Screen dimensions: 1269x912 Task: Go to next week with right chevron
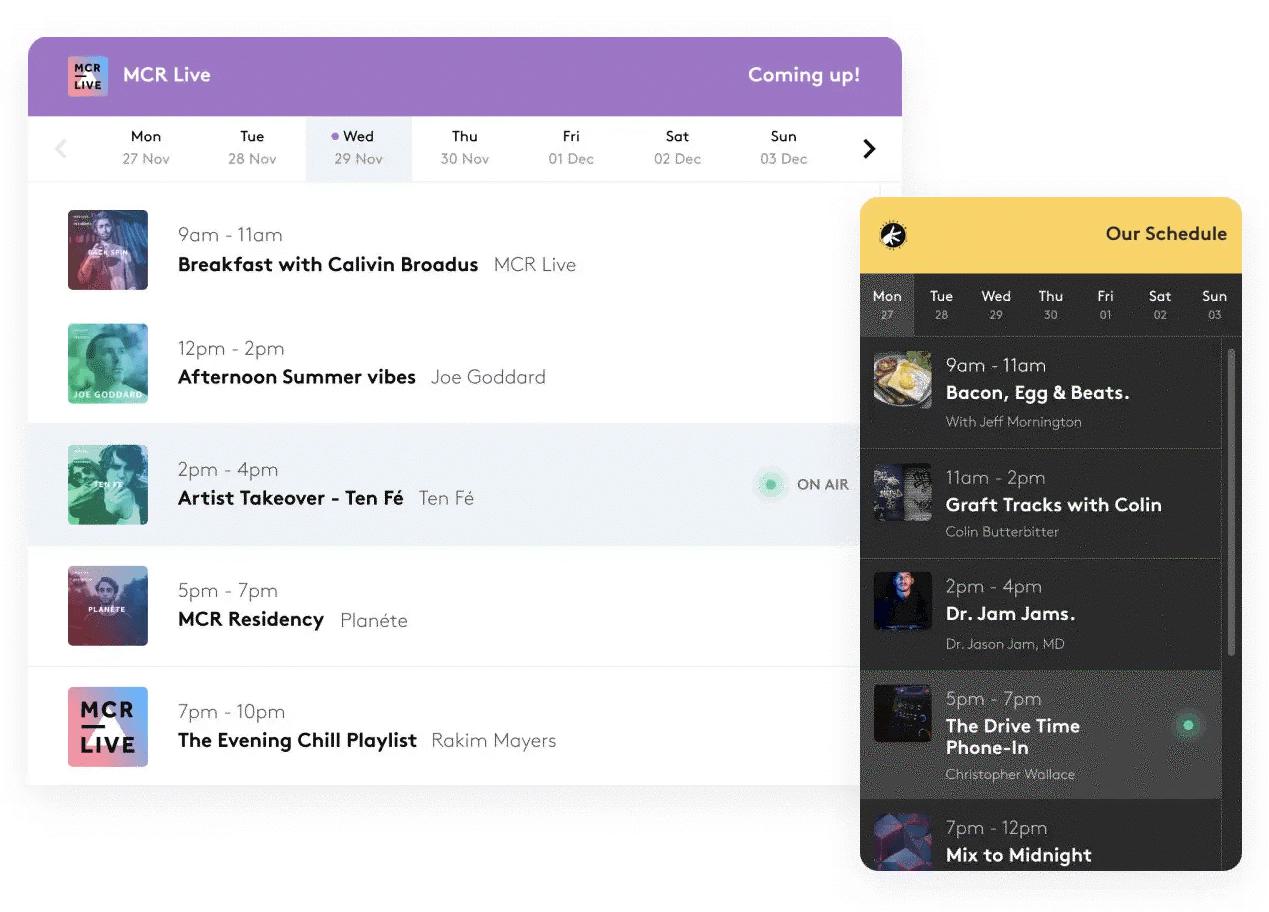tap(869, 149)
